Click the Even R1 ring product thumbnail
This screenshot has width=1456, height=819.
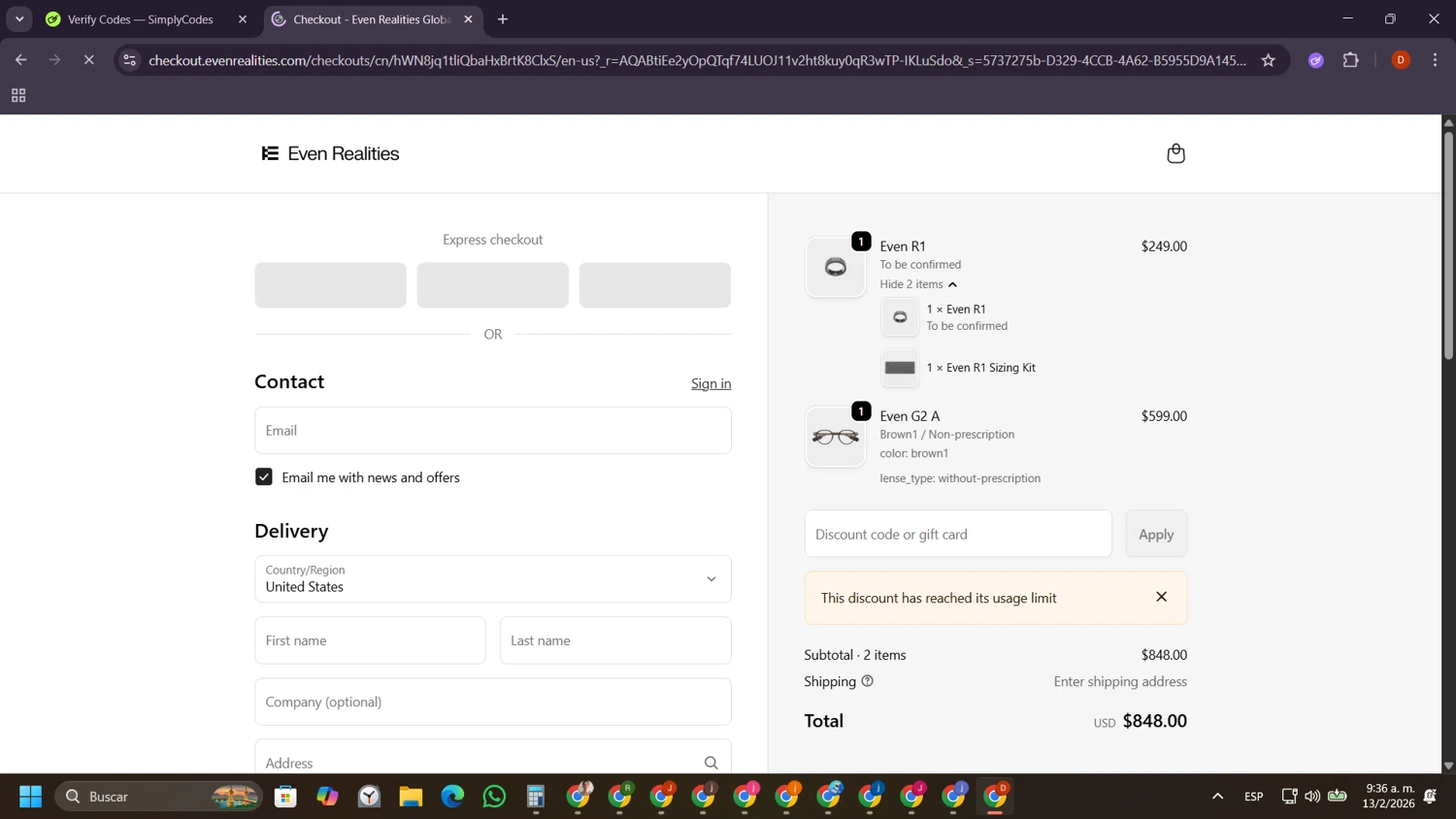coord(835,267)
